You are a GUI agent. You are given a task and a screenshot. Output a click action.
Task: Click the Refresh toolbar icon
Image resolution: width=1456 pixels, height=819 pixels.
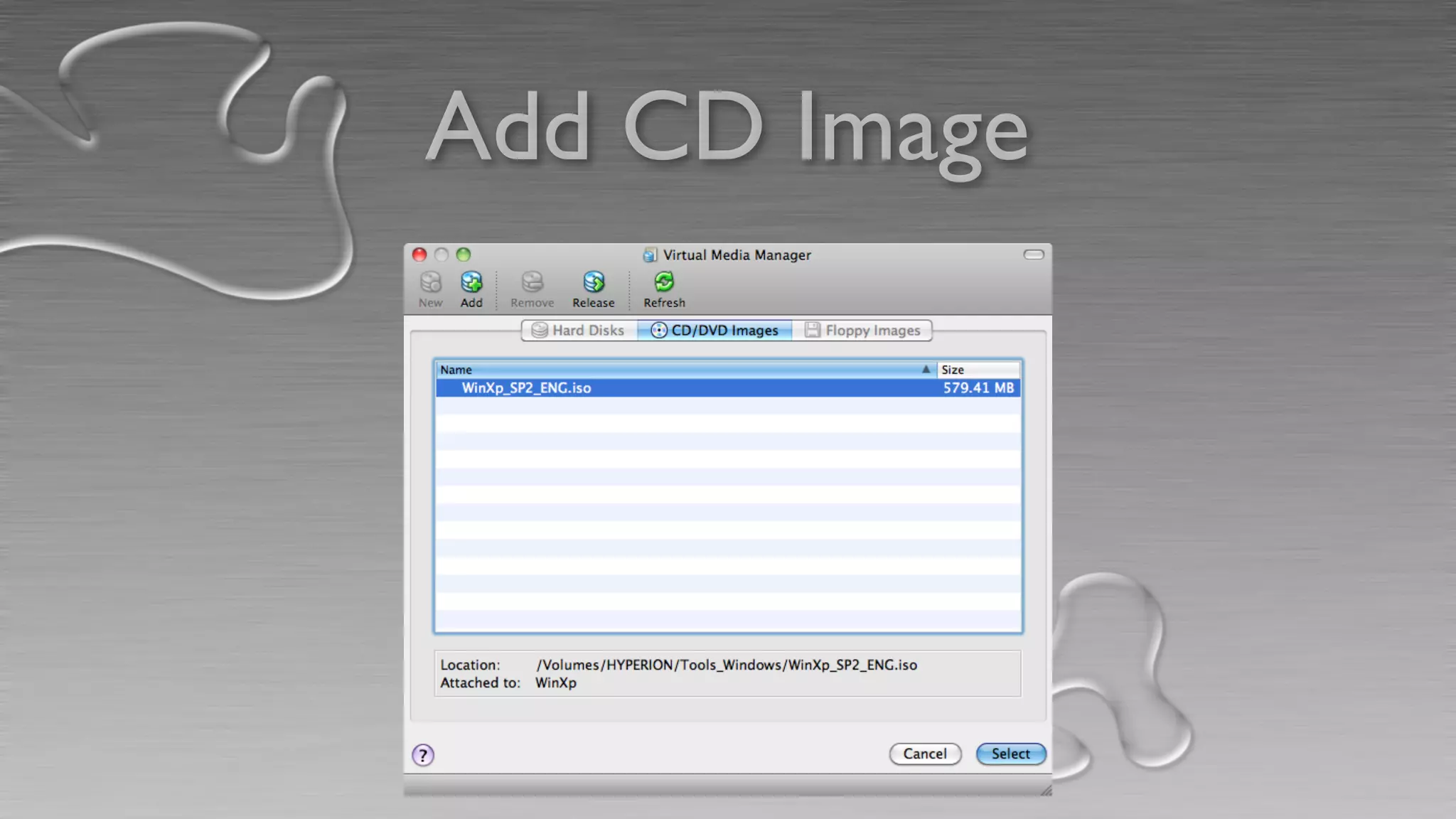coord(664,289)
